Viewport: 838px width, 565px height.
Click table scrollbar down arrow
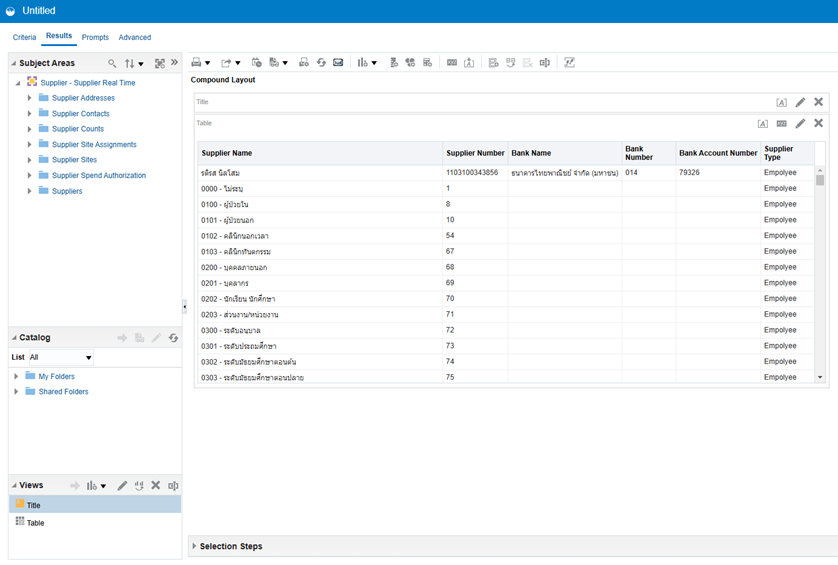coord(820,377)
